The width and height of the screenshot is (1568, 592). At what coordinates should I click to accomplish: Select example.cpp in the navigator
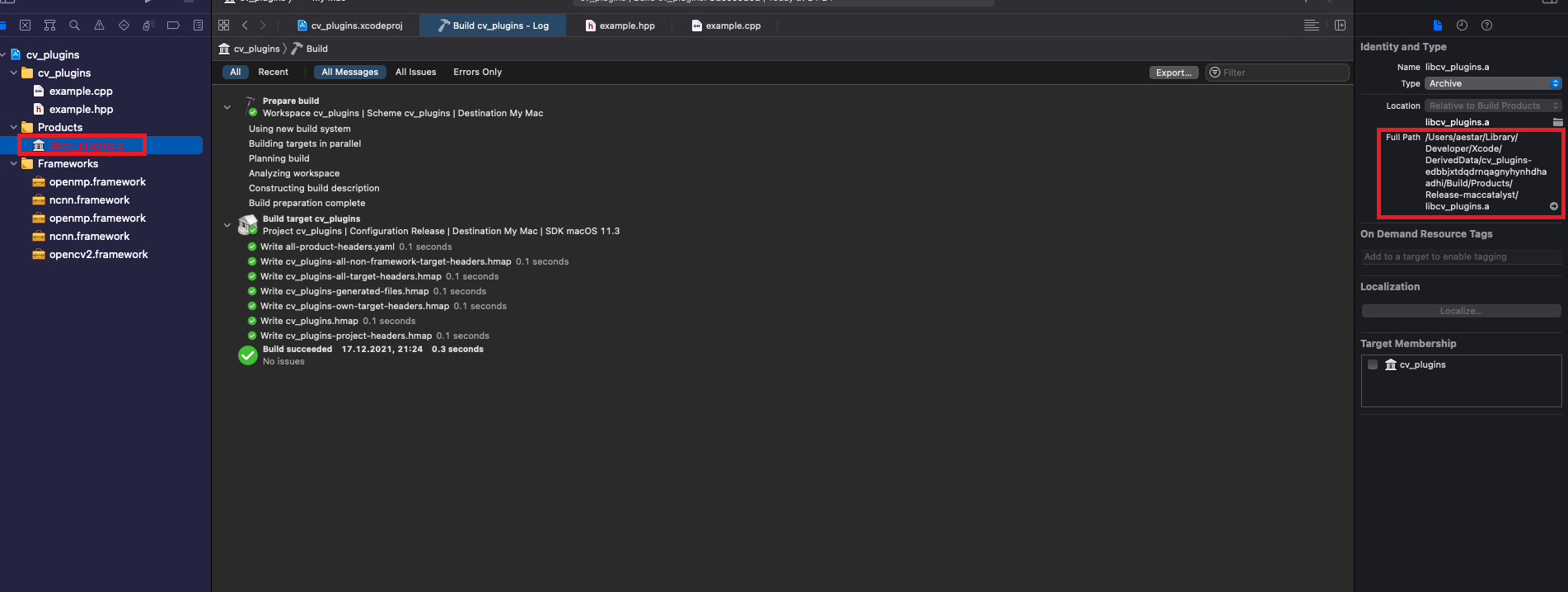point(81,91)
